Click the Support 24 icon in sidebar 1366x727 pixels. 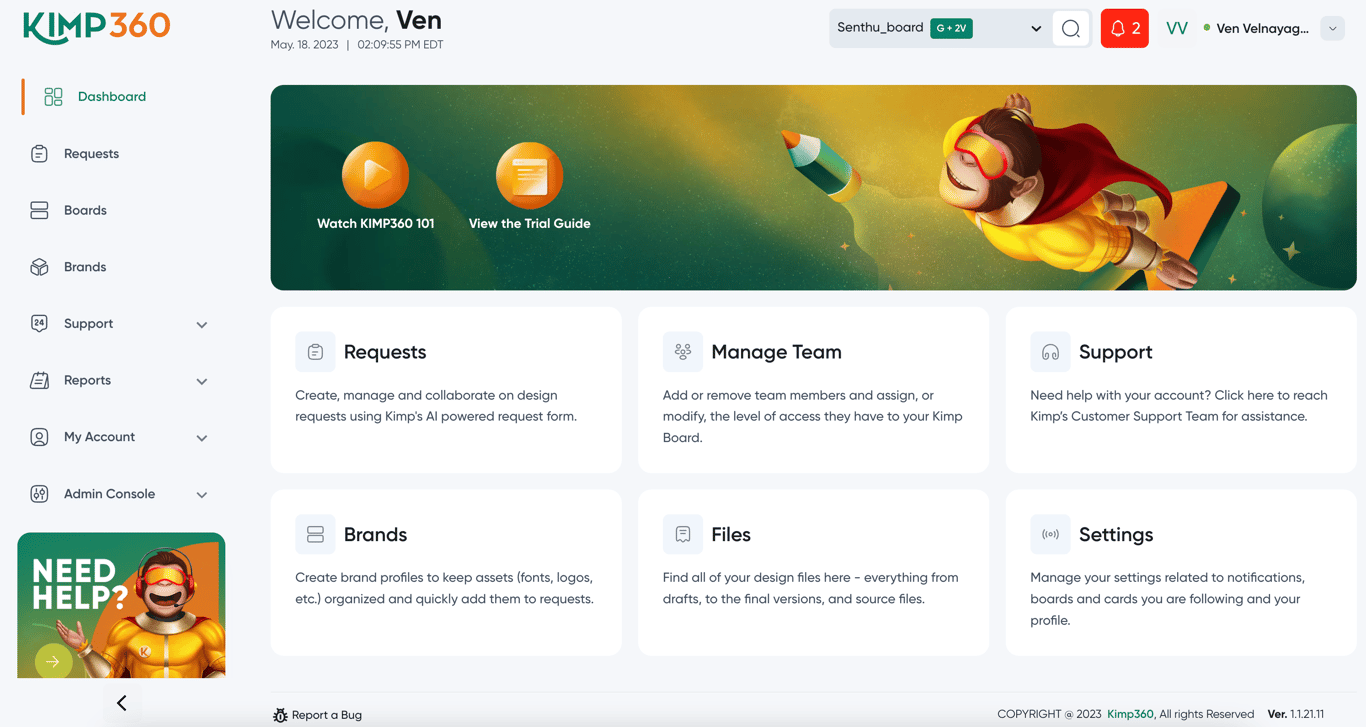click(39, 324)
